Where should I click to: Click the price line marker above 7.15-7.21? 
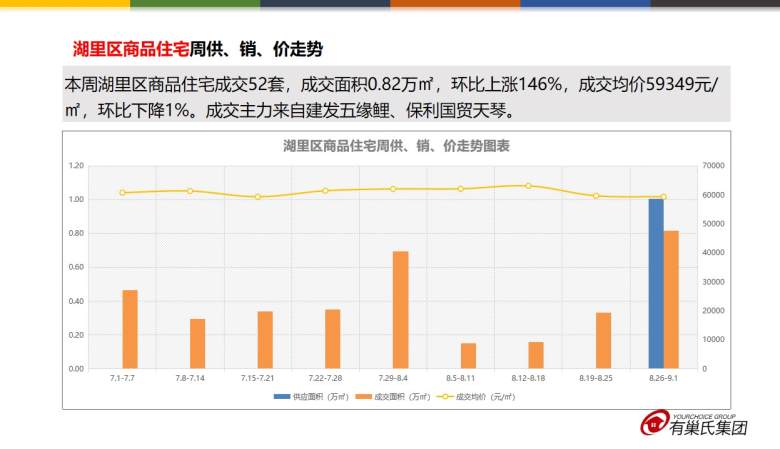(x=258, y=197)
